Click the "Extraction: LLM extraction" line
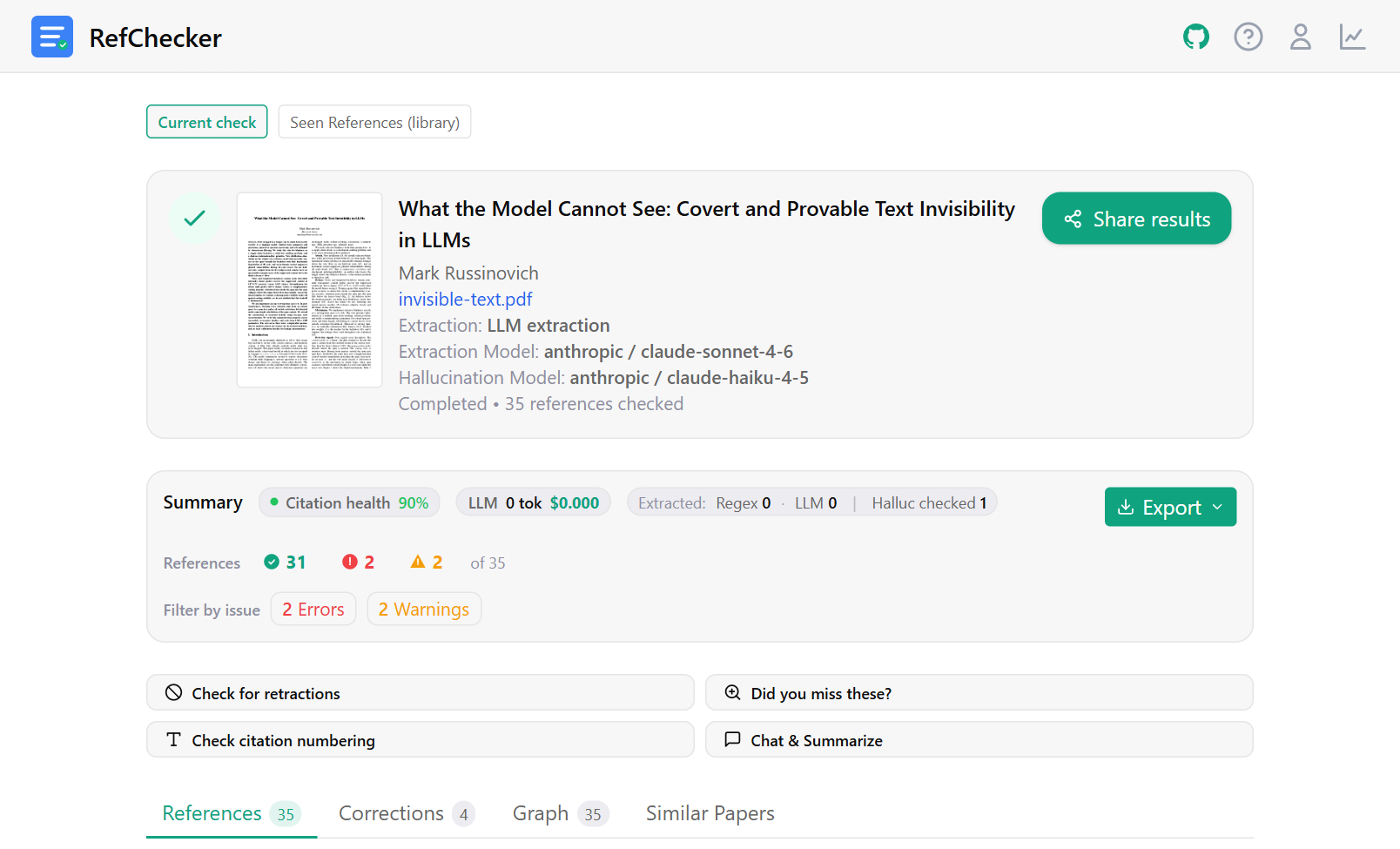 pyautogui.click(x=504, y=326)
